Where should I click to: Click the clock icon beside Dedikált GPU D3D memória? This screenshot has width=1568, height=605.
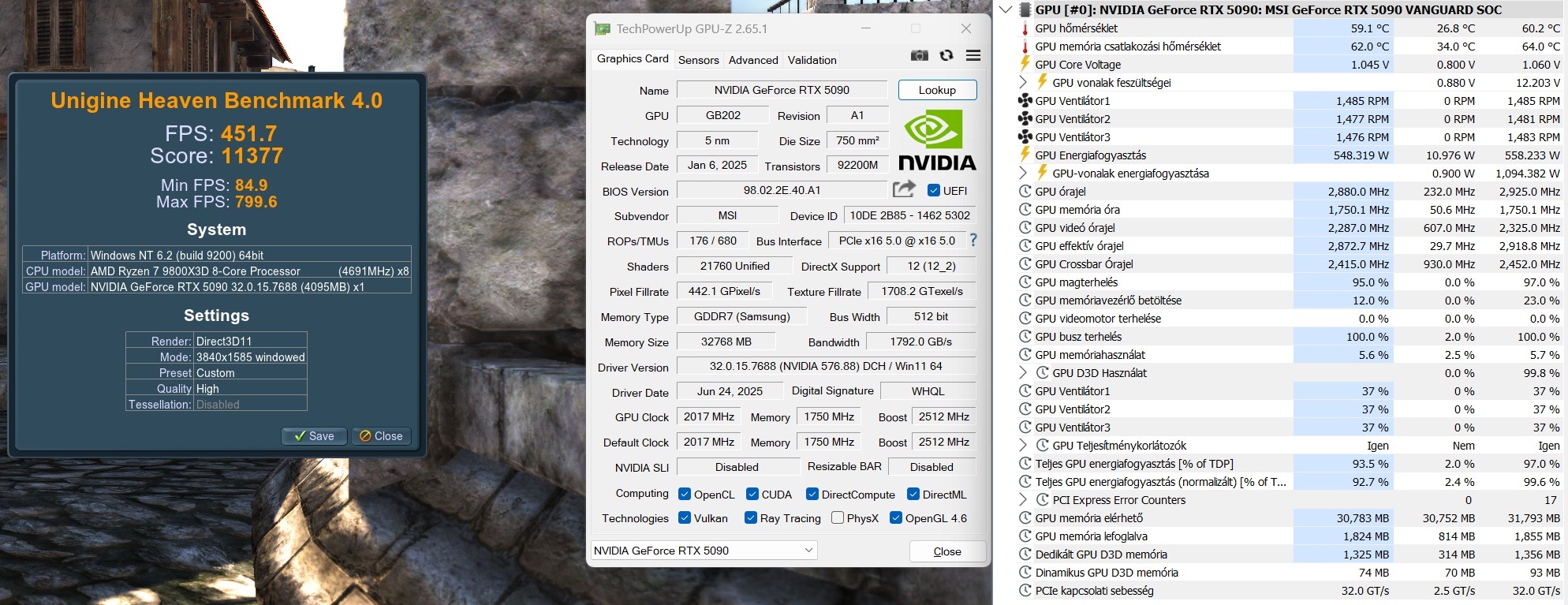point(1025,554)
